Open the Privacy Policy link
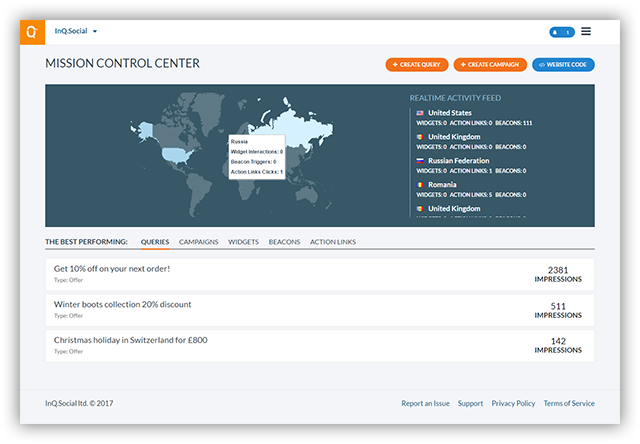Image resolution: width=640 pixels, height=444 pixels. pyautogui.click(x=513, y=404)
